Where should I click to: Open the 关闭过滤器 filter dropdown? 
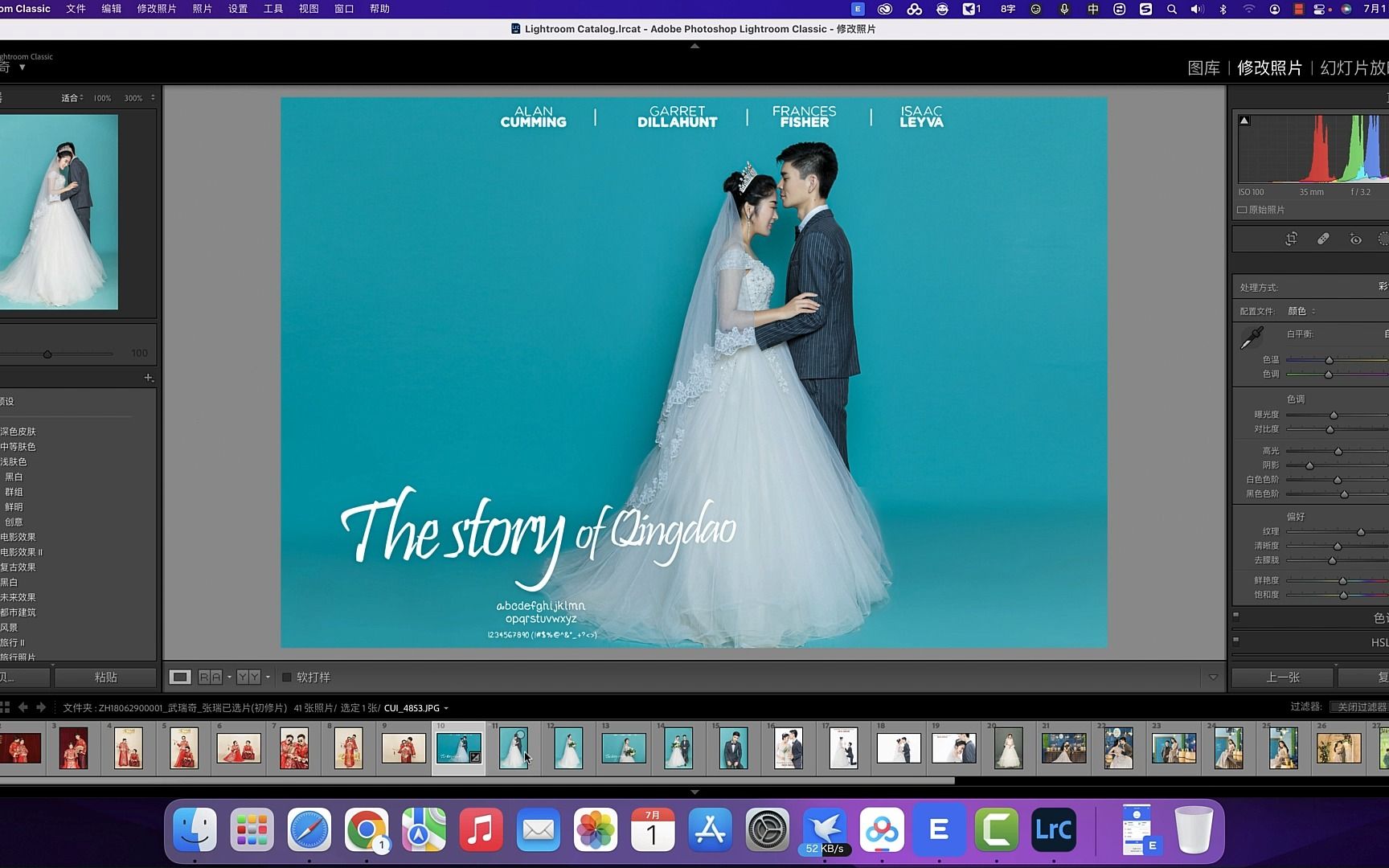pyautogui.click(x=1360, y=707)
